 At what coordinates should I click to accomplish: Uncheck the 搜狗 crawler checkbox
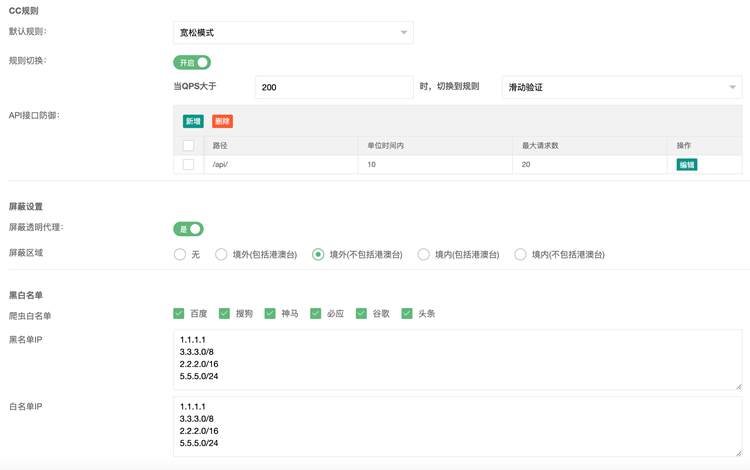225,313
